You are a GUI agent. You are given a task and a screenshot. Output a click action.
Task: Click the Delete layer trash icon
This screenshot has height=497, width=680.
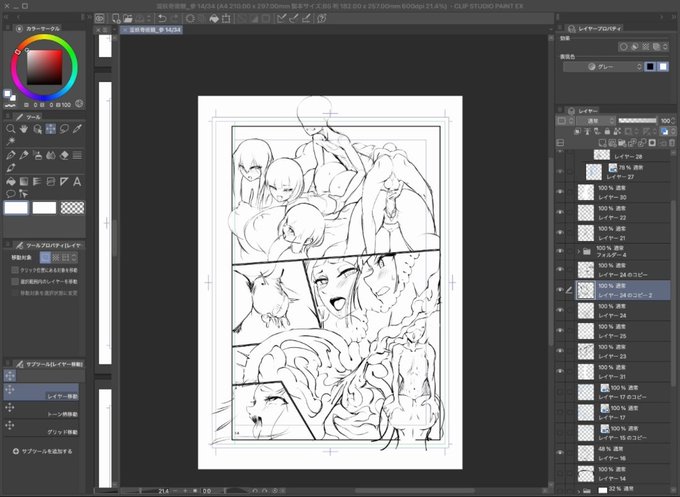pos(672,142)
